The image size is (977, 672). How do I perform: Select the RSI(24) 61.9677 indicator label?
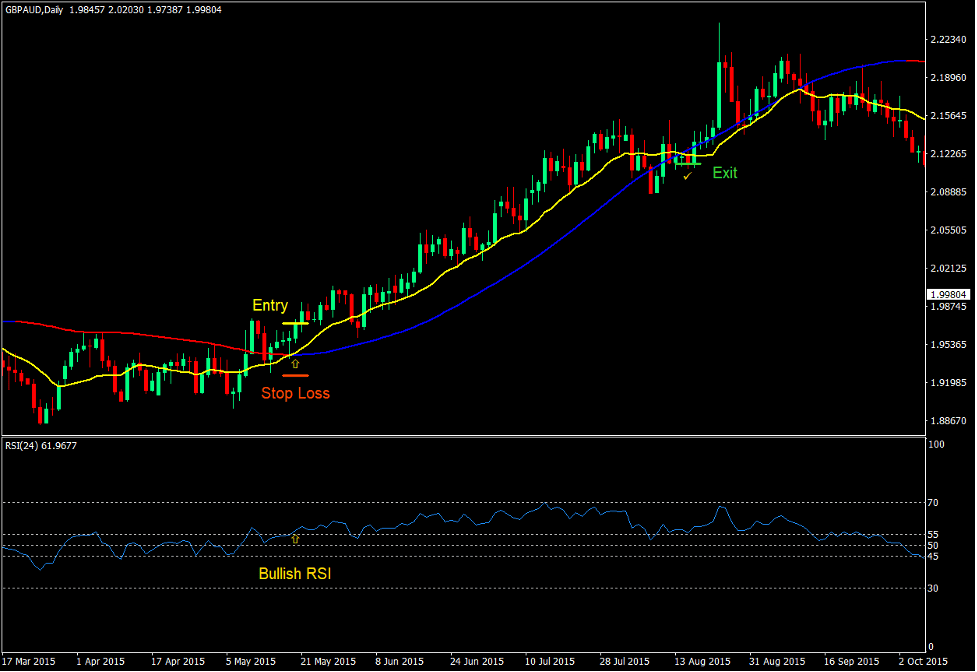tap(42, 447)
